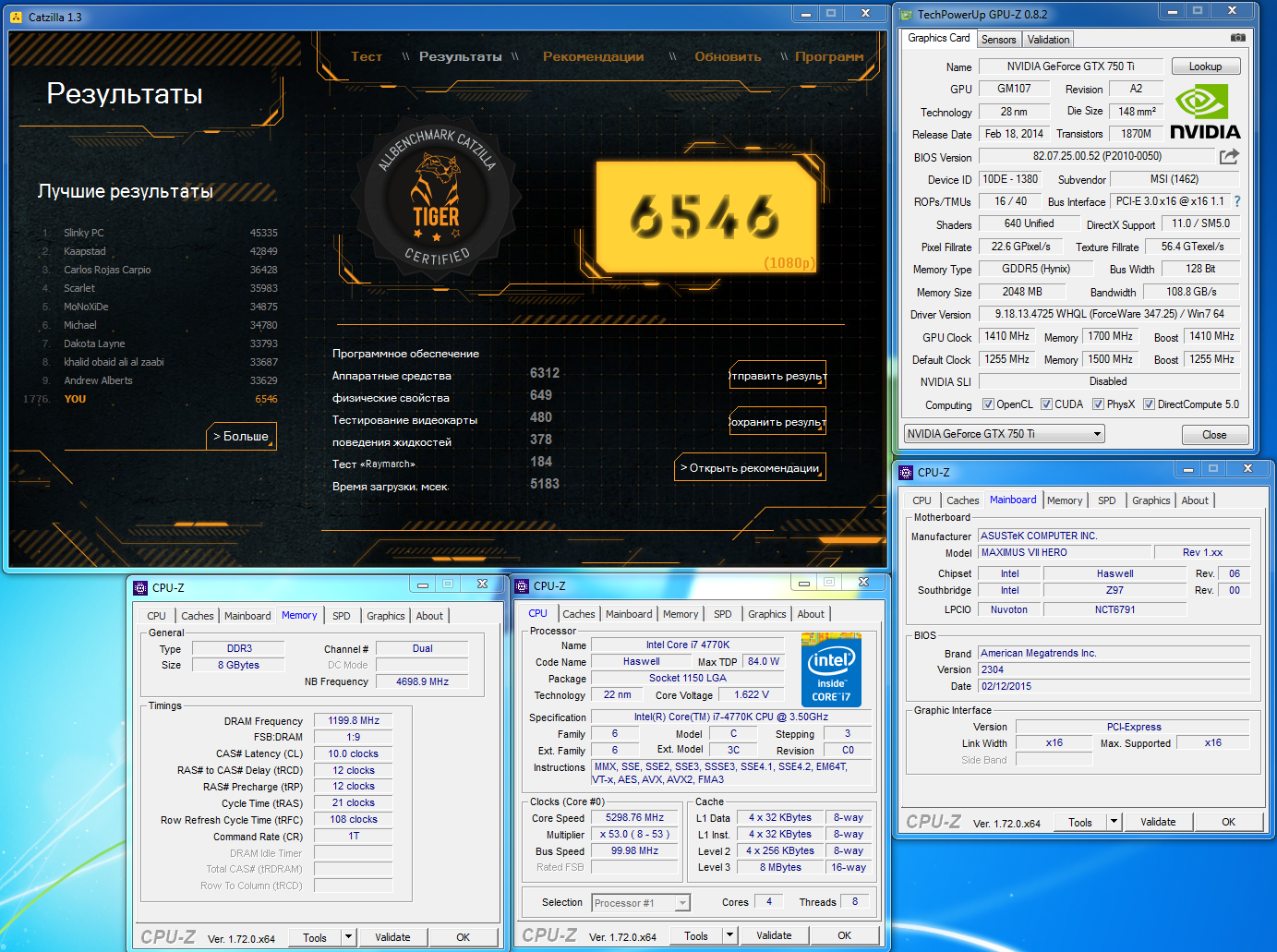The image size is (1277, 952).
Task: Click Tools button in CPU-Z CPU window
Action: pyautogui.click(x=696, y=935)
